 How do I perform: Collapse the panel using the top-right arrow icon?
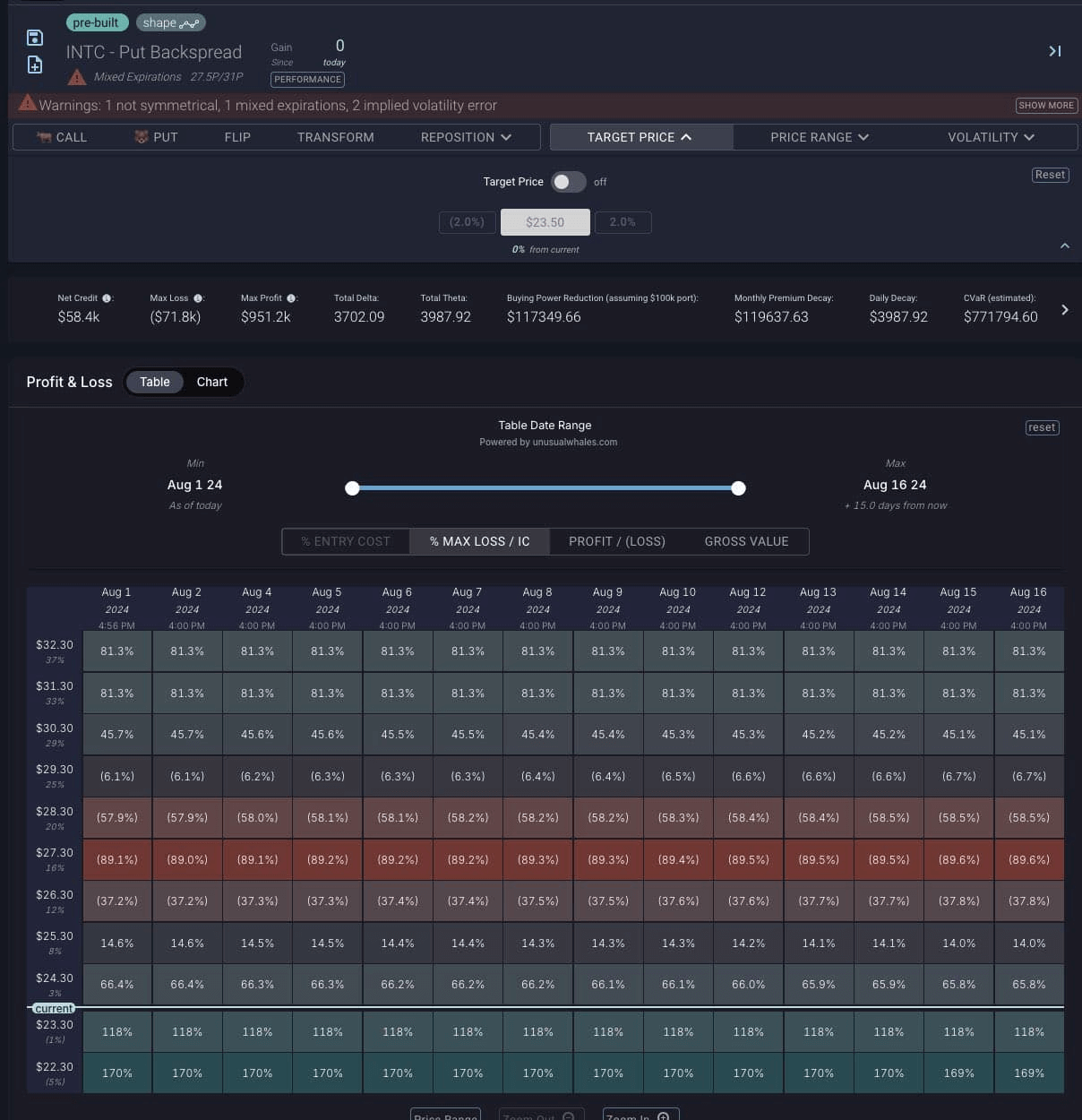pyautogui.click(x=1054, y=51)
